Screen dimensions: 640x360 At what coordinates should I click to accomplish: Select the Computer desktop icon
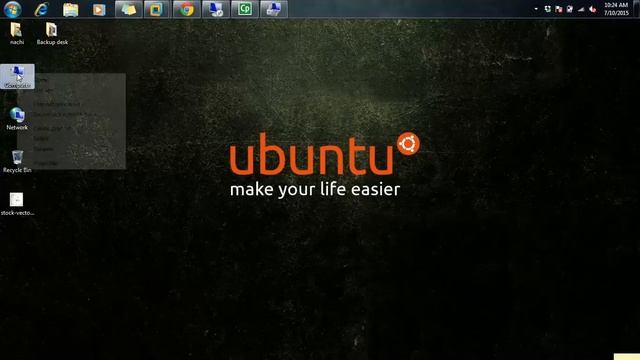17,76
